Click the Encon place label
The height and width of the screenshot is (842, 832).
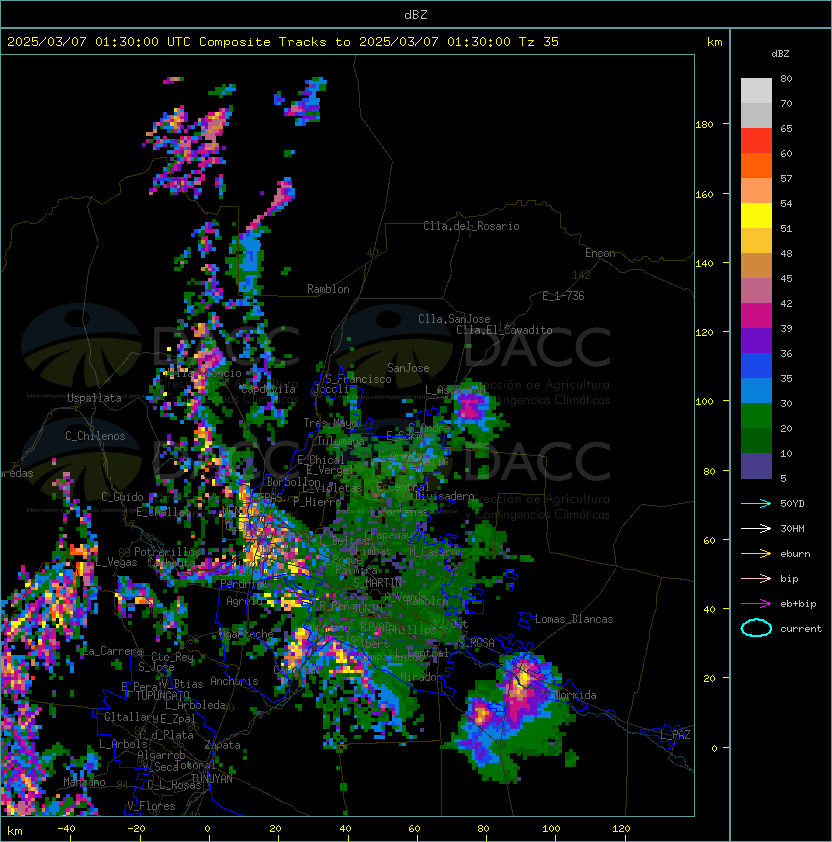[600, 253]
